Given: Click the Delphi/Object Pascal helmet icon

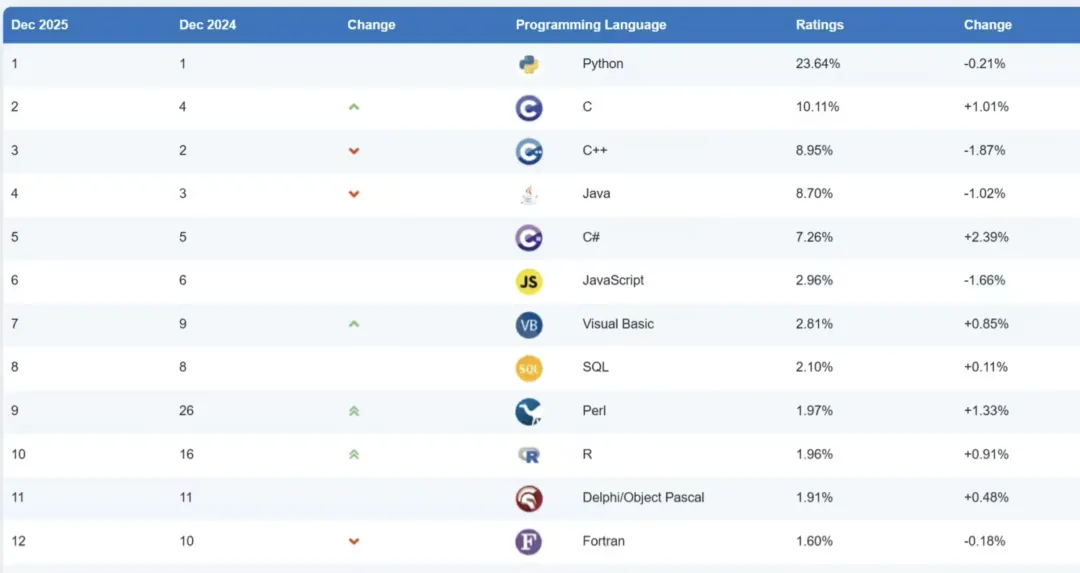Looking at the screenshot, I should tap(529, 498).
